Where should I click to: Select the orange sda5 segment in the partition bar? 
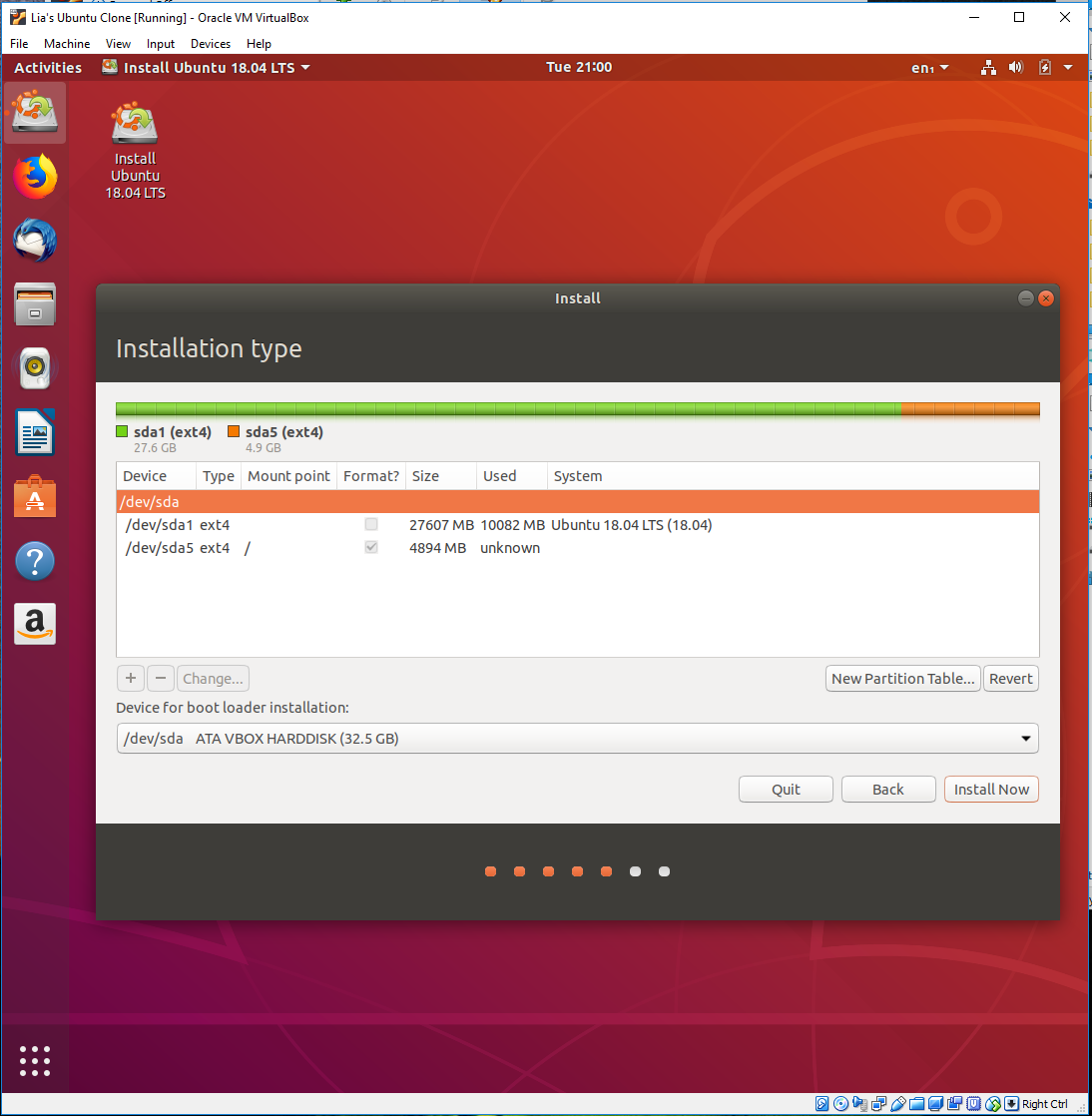970,408
